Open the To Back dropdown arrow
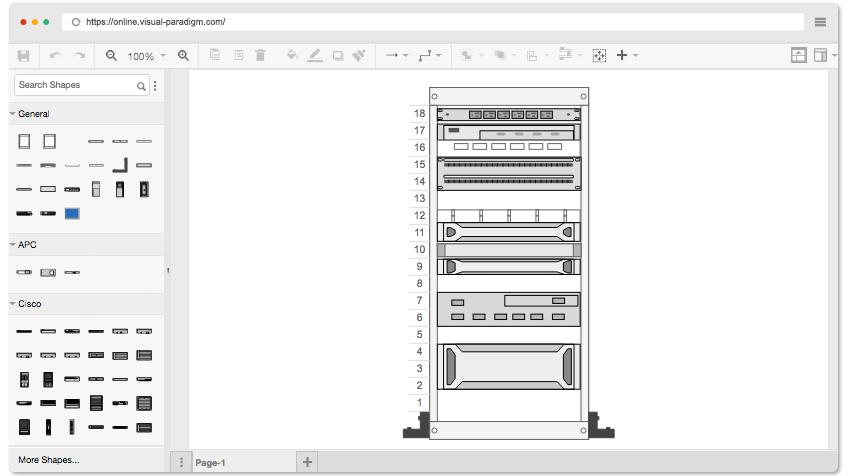Viewport: 848px width, 476px height. [514, 55]
